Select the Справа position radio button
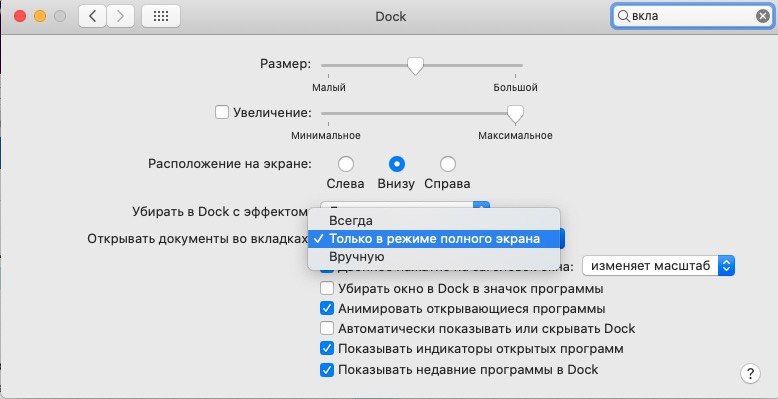Image resolution: width=778 pixels, height=399 pixels. pos(448,164)
